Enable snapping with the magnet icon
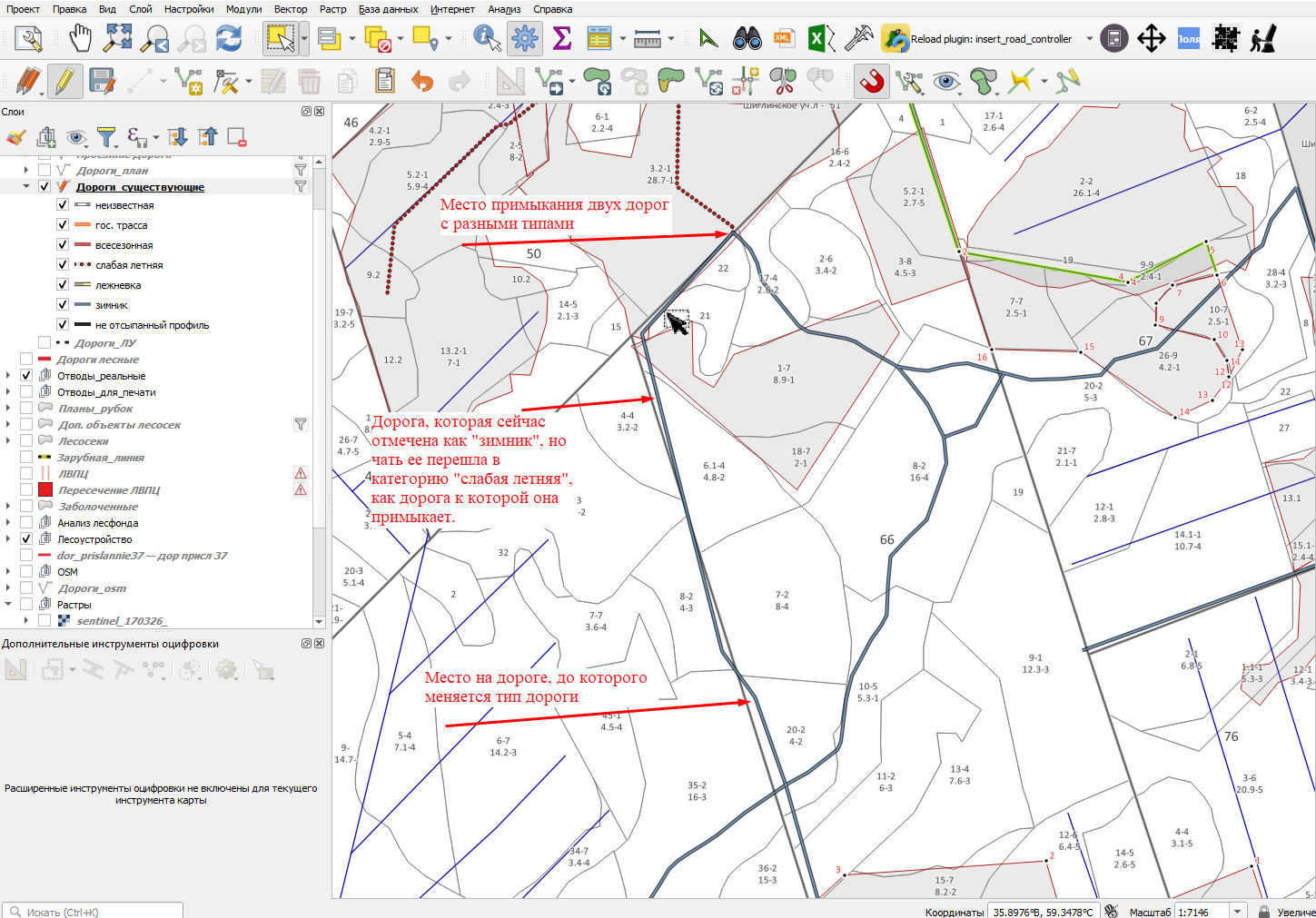 pos(872,82)
